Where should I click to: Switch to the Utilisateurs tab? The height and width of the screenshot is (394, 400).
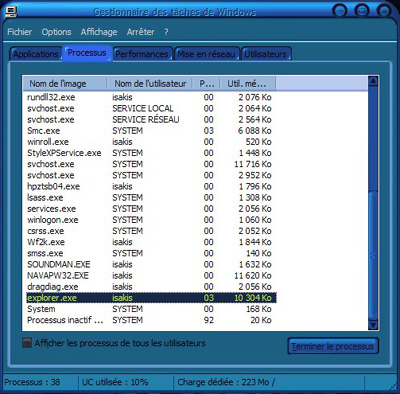[x=266, y=54]
